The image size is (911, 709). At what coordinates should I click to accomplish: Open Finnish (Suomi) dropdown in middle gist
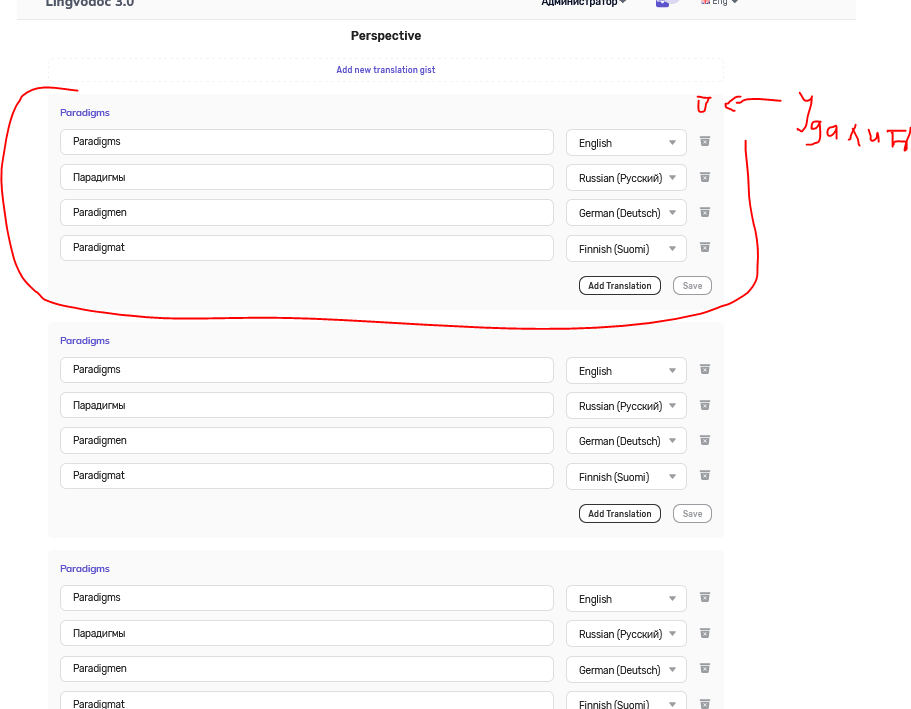pyautogui.click(x=626, y=477)
